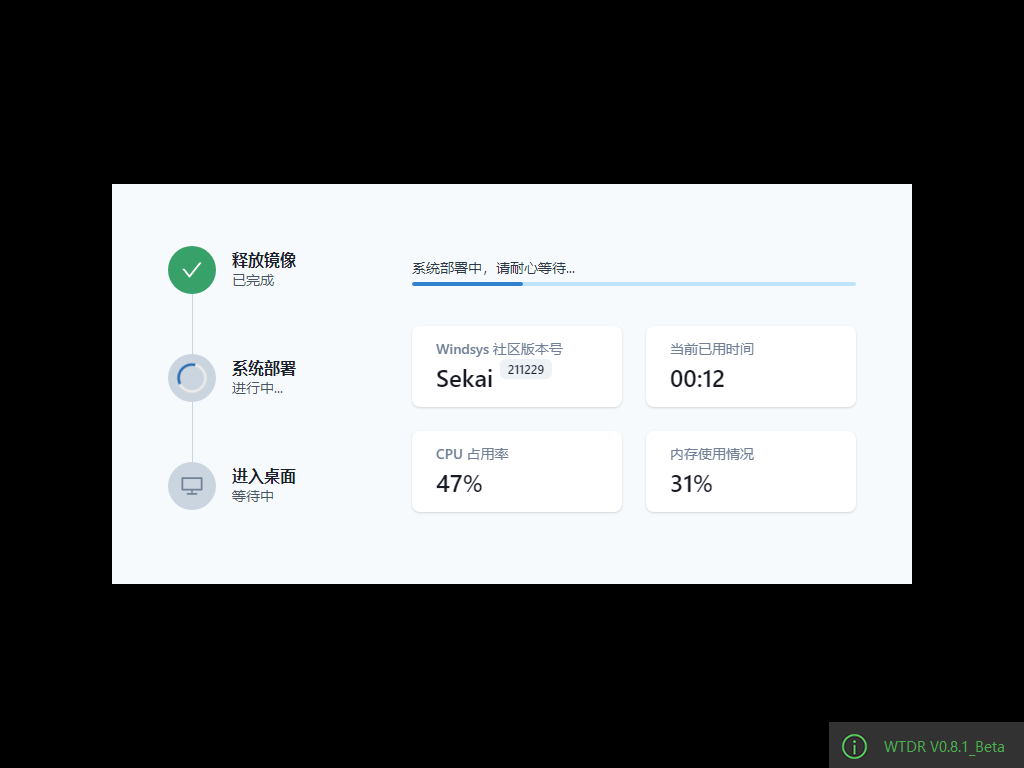Click the 31% memory usage value
This screenshot has width=1024, height=768.
(x=691, y=484)
